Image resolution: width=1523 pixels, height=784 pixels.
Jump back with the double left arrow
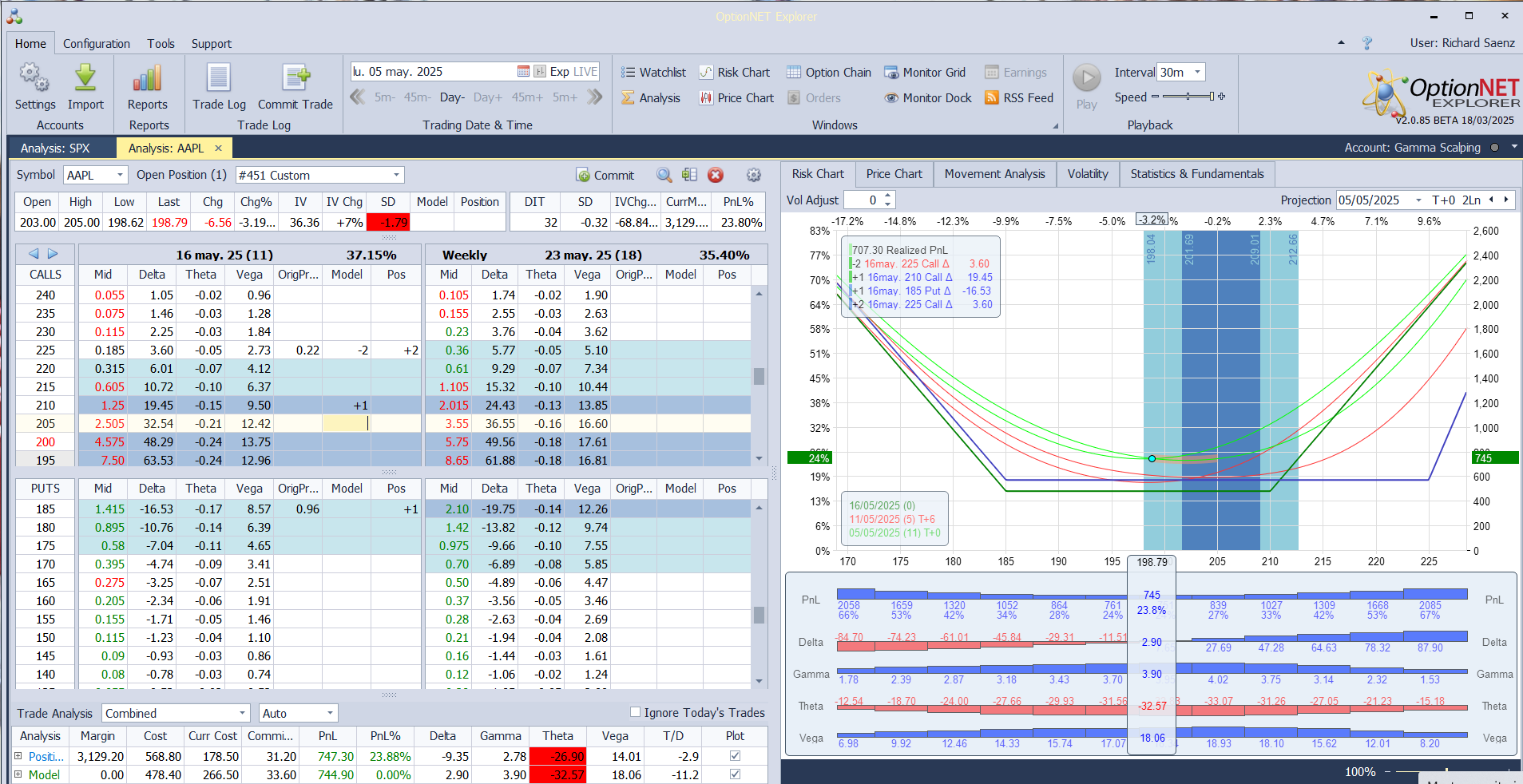[358, 97]
